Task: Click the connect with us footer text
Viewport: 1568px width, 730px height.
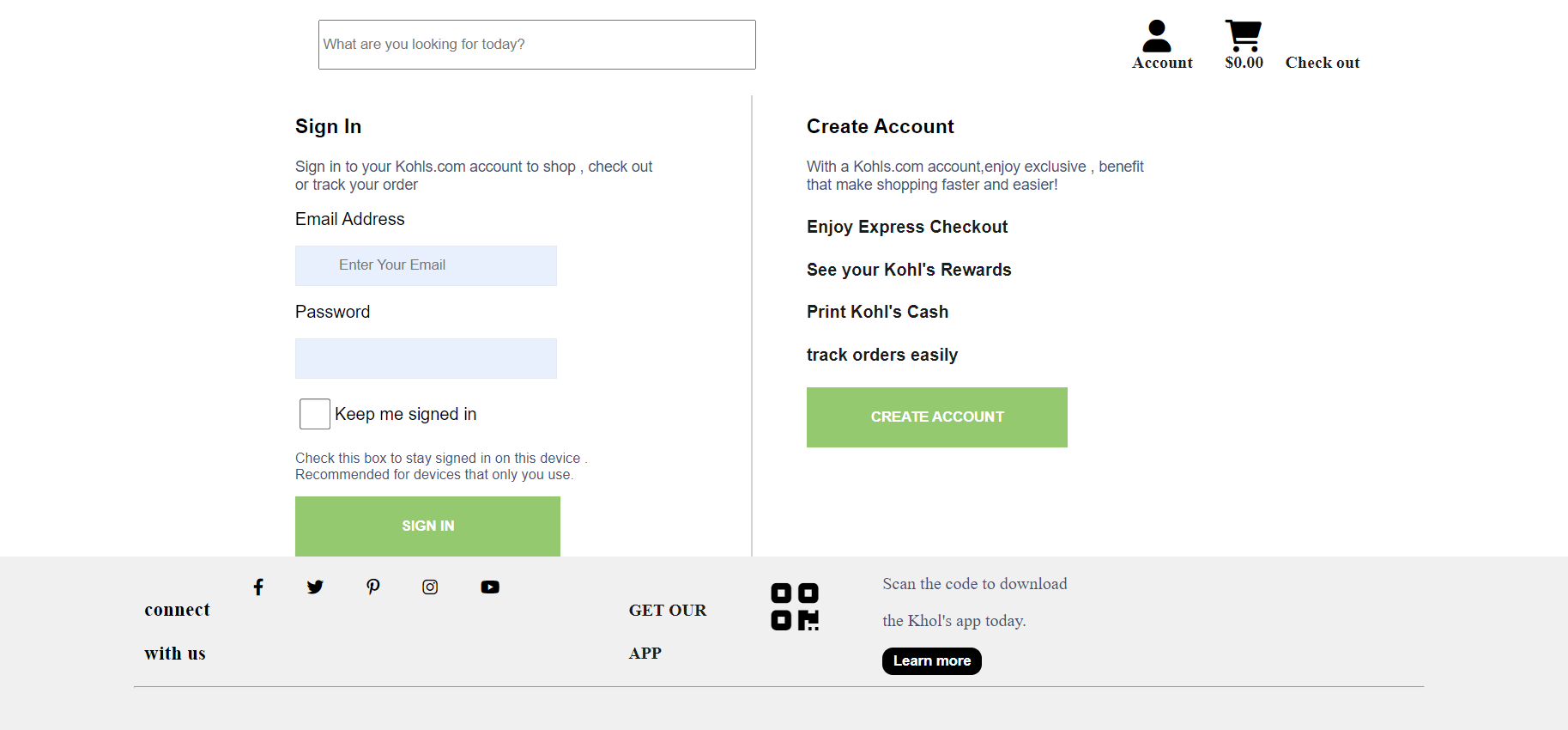Action: tap(177, 631)
